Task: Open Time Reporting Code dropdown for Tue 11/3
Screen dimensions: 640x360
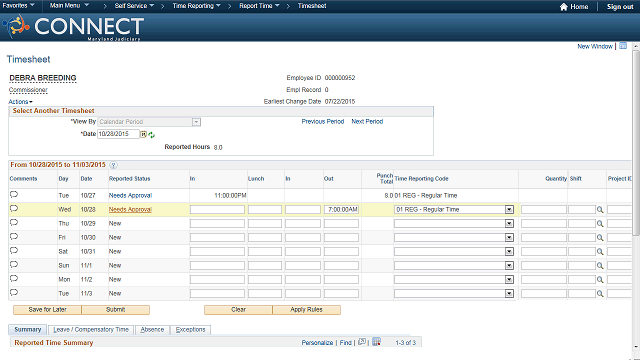Action: 509,293
